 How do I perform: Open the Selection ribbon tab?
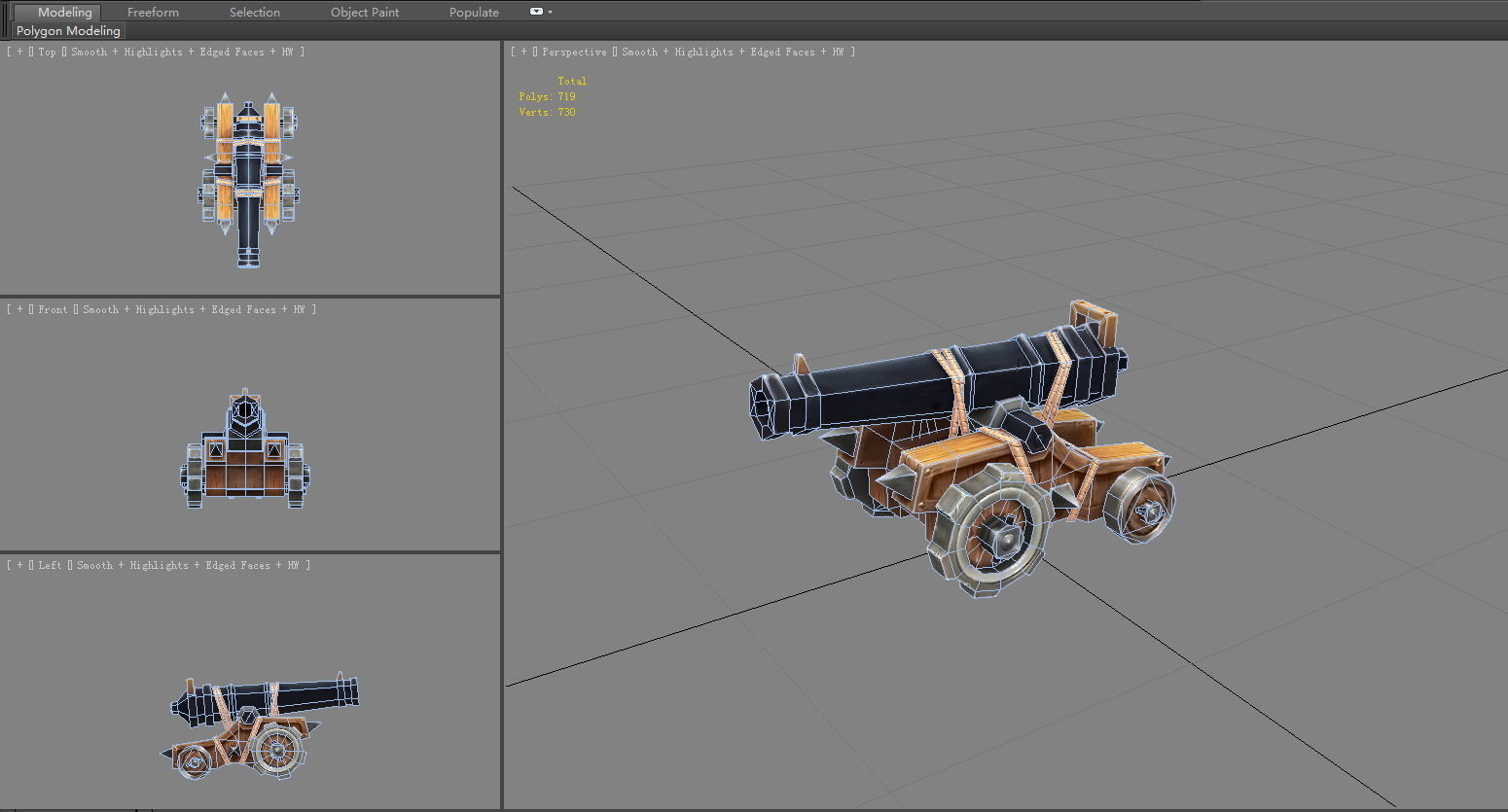(x=255, y=12)
